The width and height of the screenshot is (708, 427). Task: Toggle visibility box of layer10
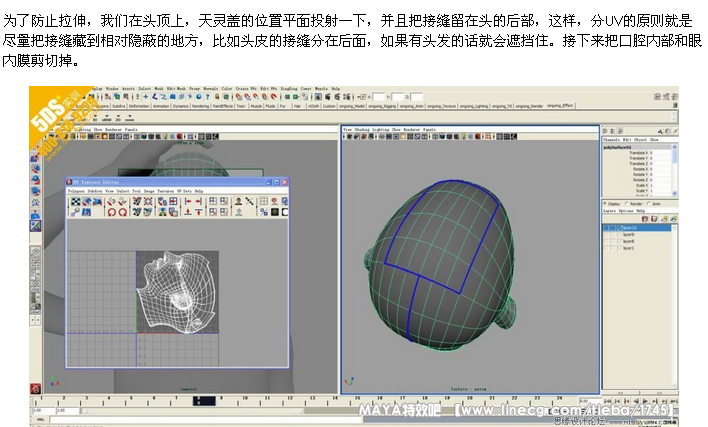tap(606, 228)
